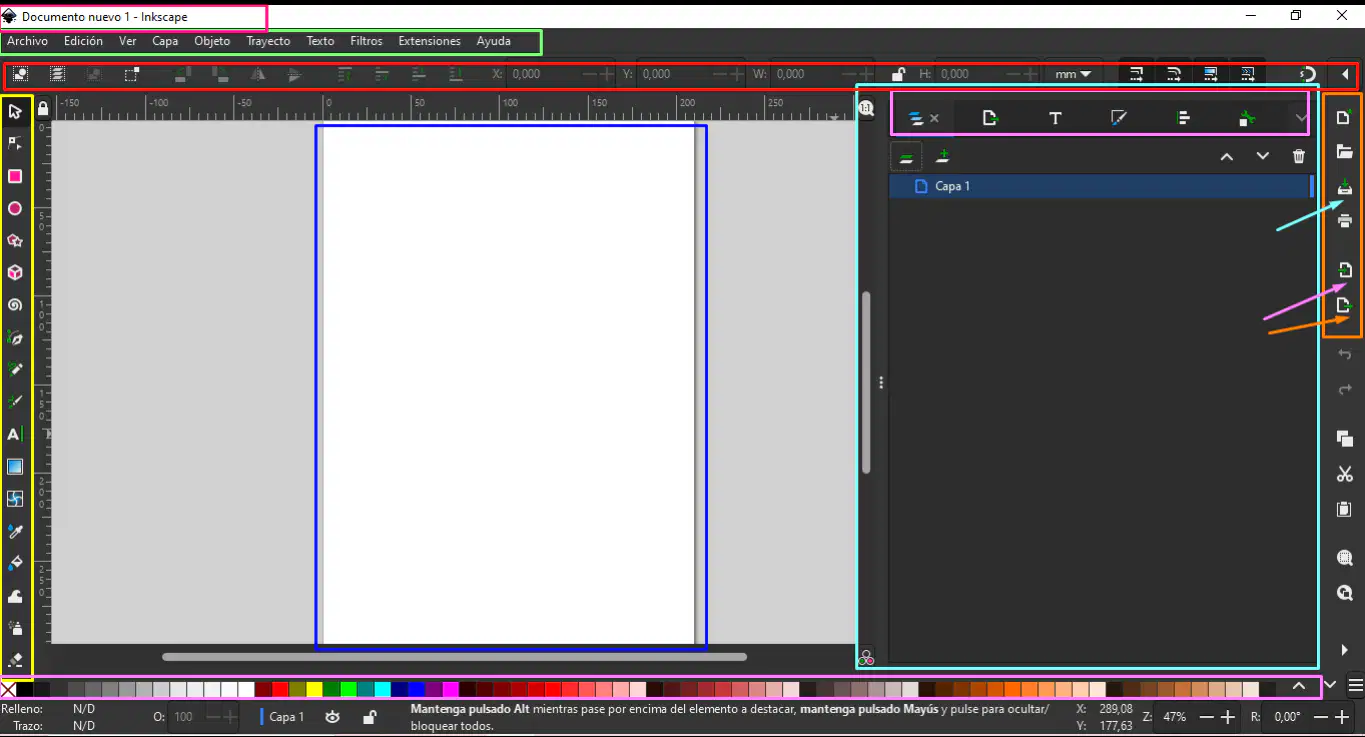Toggle guide lock beside the ruler
This screenshot has height=737, width=1365.
click(42, 109)
